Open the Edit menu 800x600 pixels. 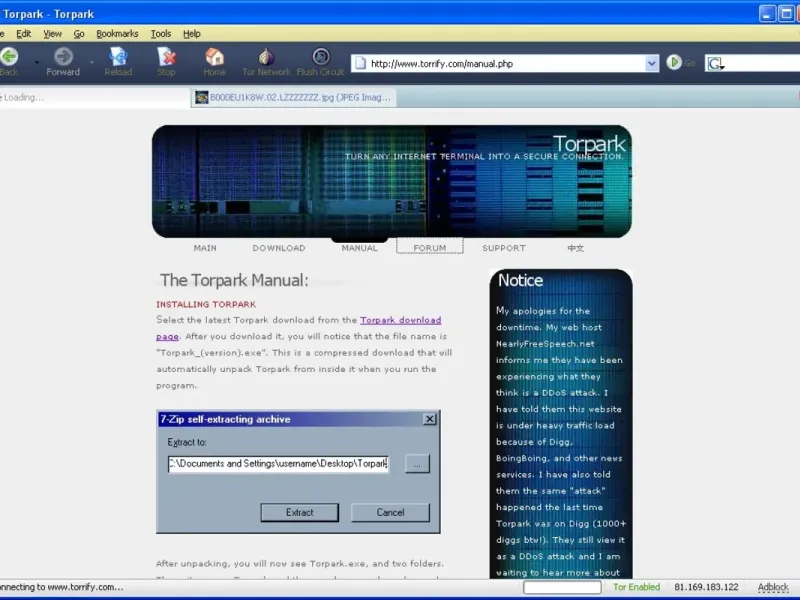23,34
